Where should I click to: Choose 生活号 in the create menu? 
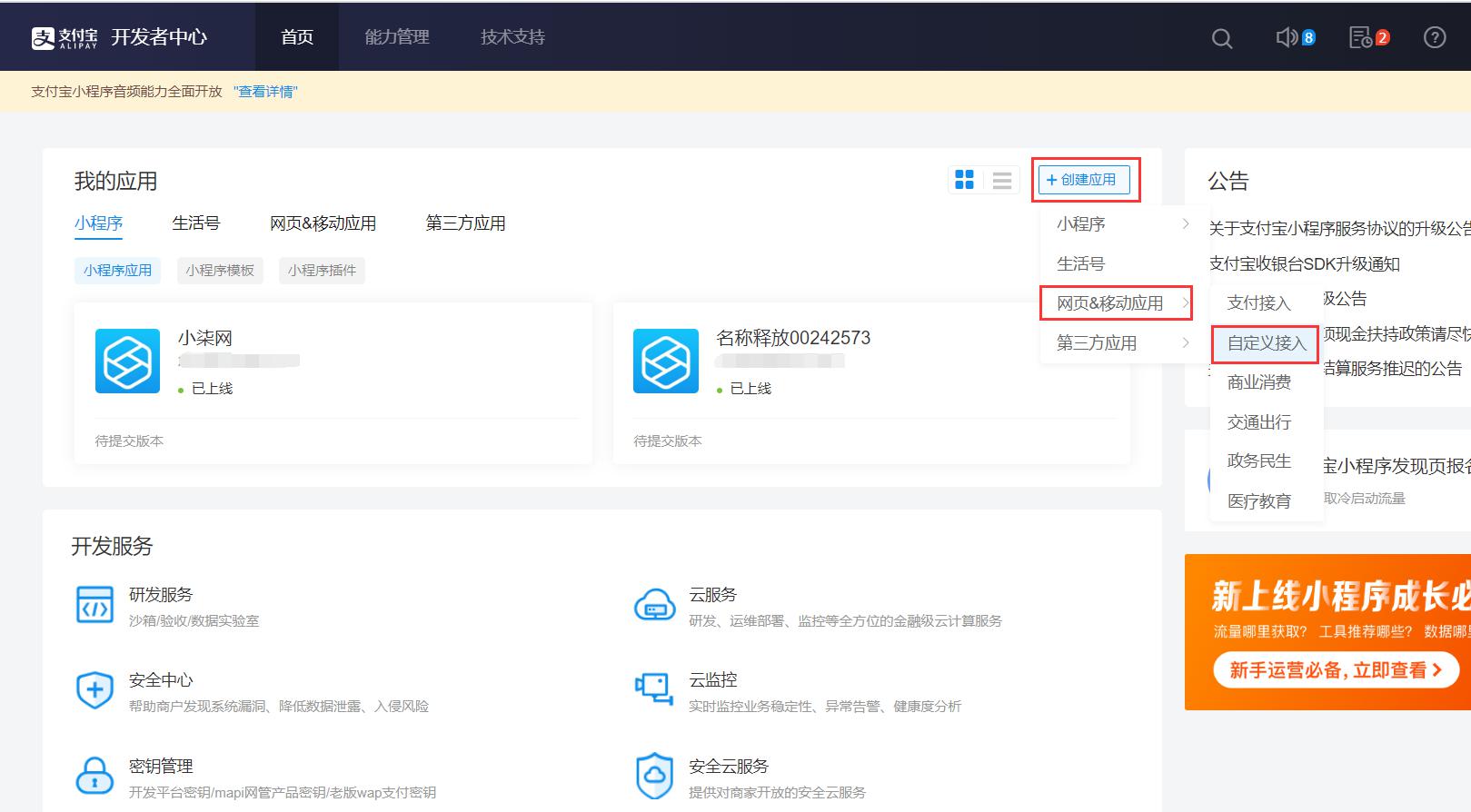click(x=1123, y=263)
